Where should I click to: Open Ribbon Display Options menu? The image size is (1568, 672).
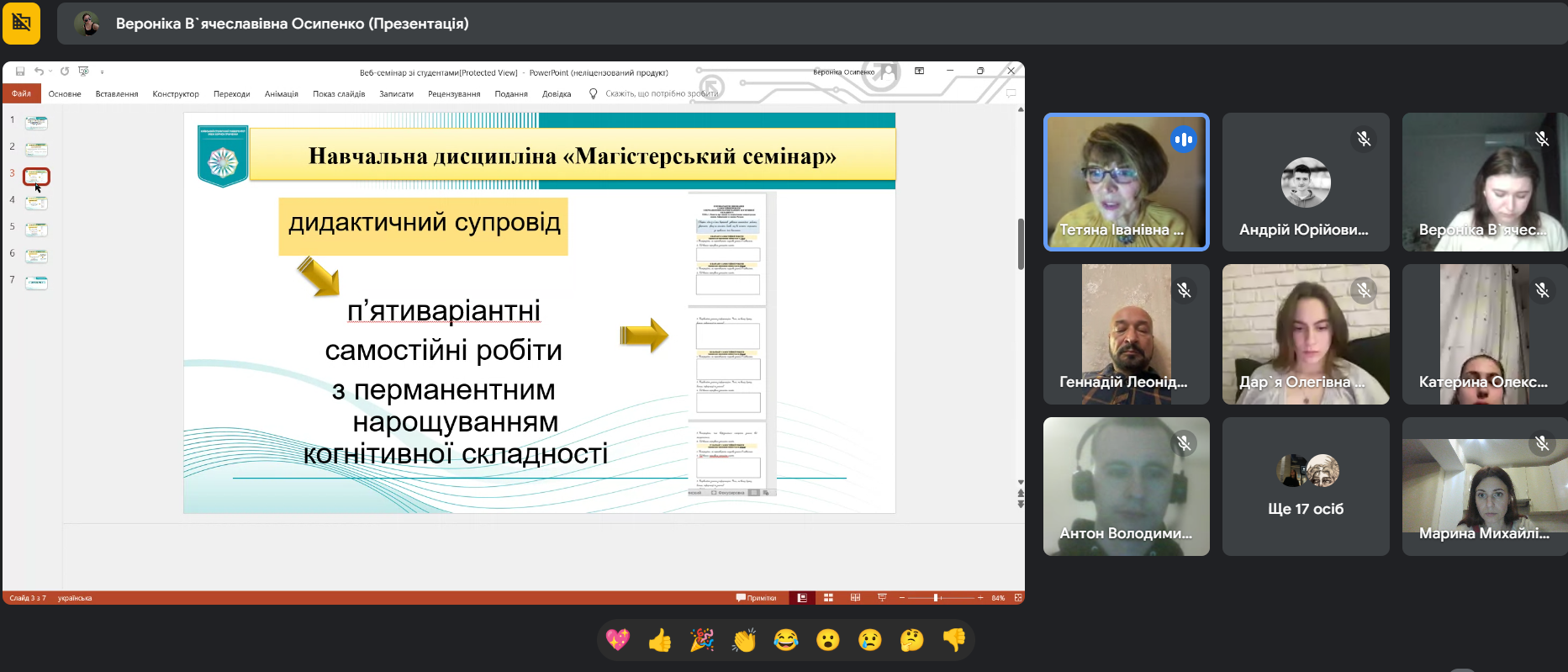coord(919,71)
